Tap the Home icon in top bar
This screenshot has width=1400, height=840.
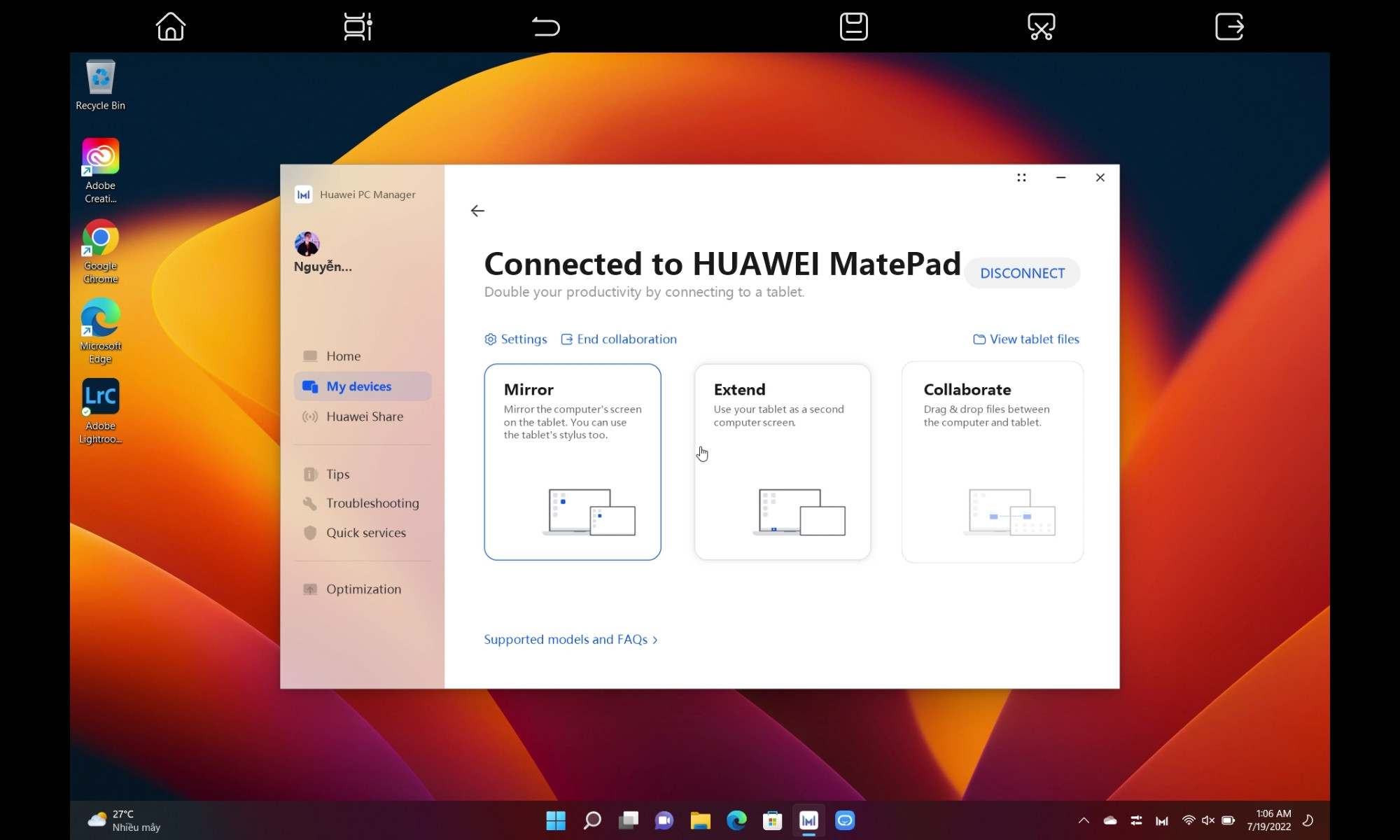click(x=170, y=27)
